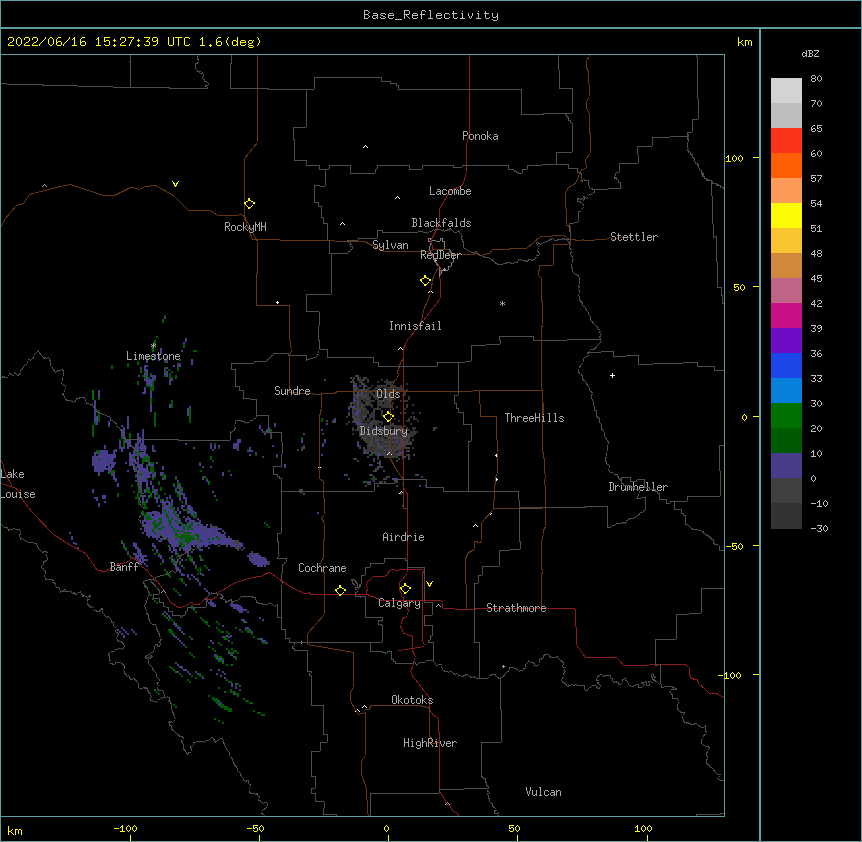
Task: Click the Didsbury label
Action: coord(384,431)
